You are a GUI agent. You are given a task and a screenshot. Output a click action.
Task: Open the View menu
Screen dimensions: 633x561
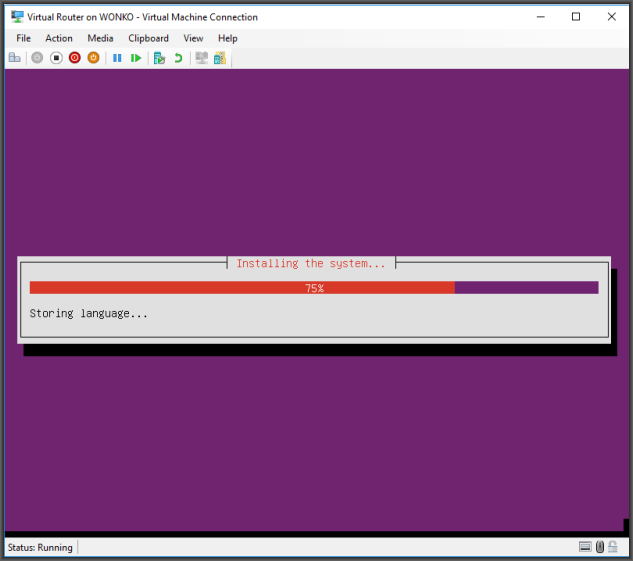coord(193,38)
